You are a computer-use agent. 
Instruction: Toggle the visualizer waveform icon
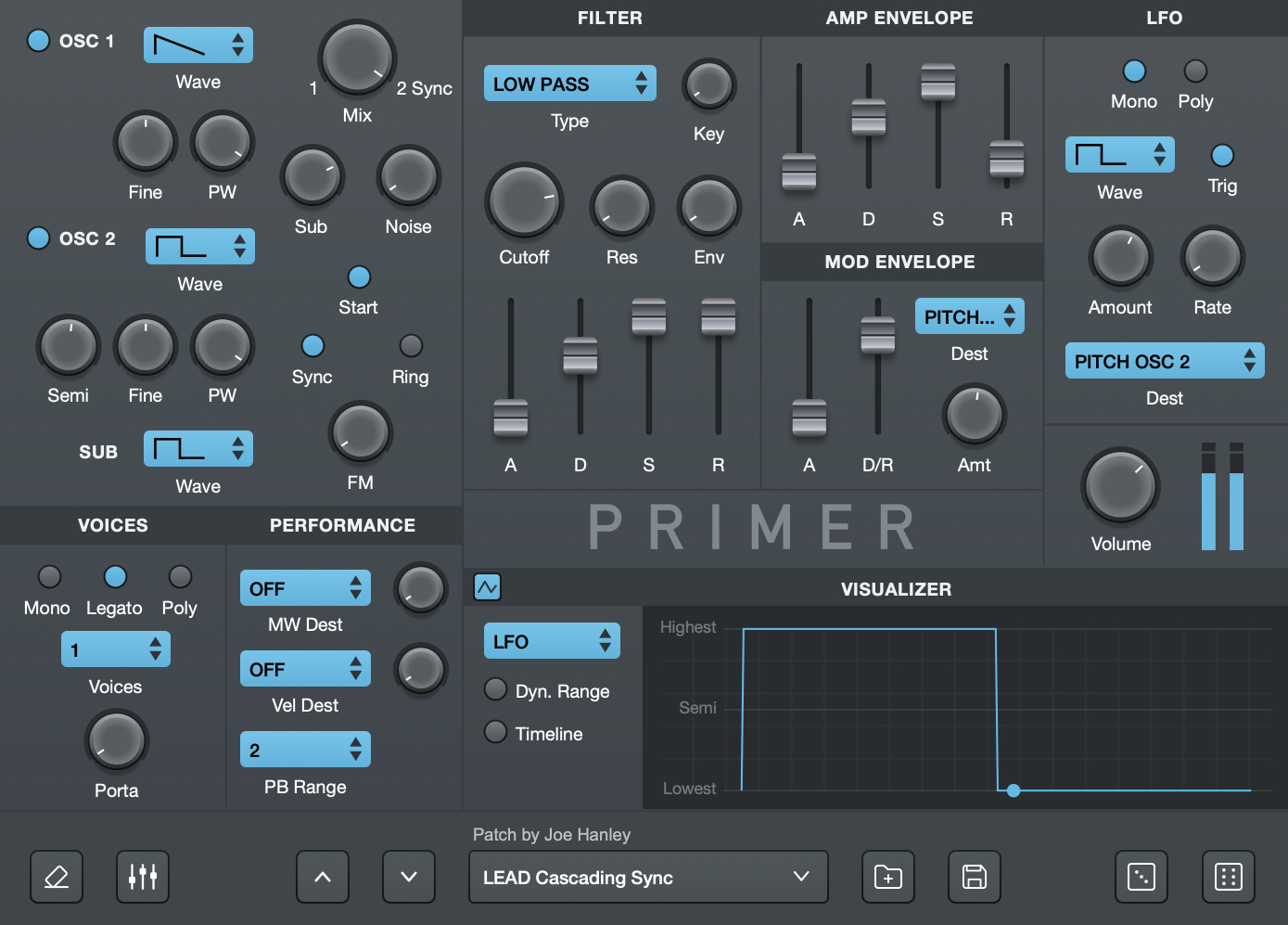pos(487,587)
